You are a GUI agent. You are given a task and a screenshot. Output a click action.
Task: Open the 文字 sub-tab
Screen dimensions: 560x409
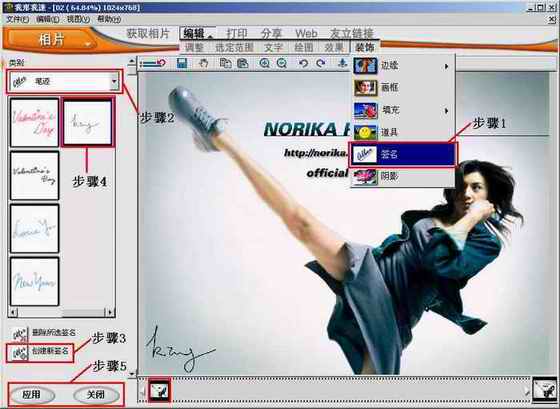pos(274,47)
